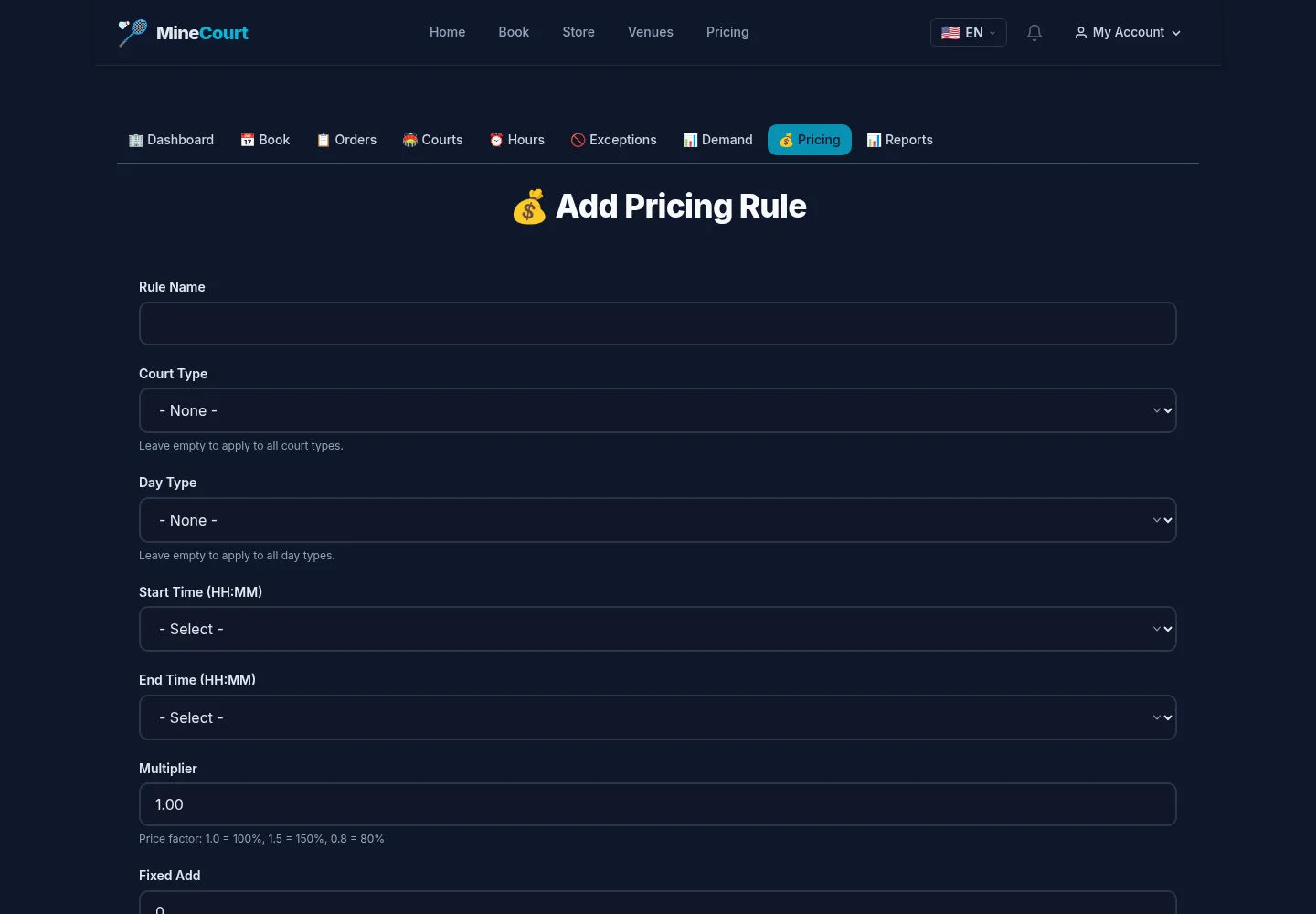Open Book in top navigation
1316x914 pixels.
514,32
